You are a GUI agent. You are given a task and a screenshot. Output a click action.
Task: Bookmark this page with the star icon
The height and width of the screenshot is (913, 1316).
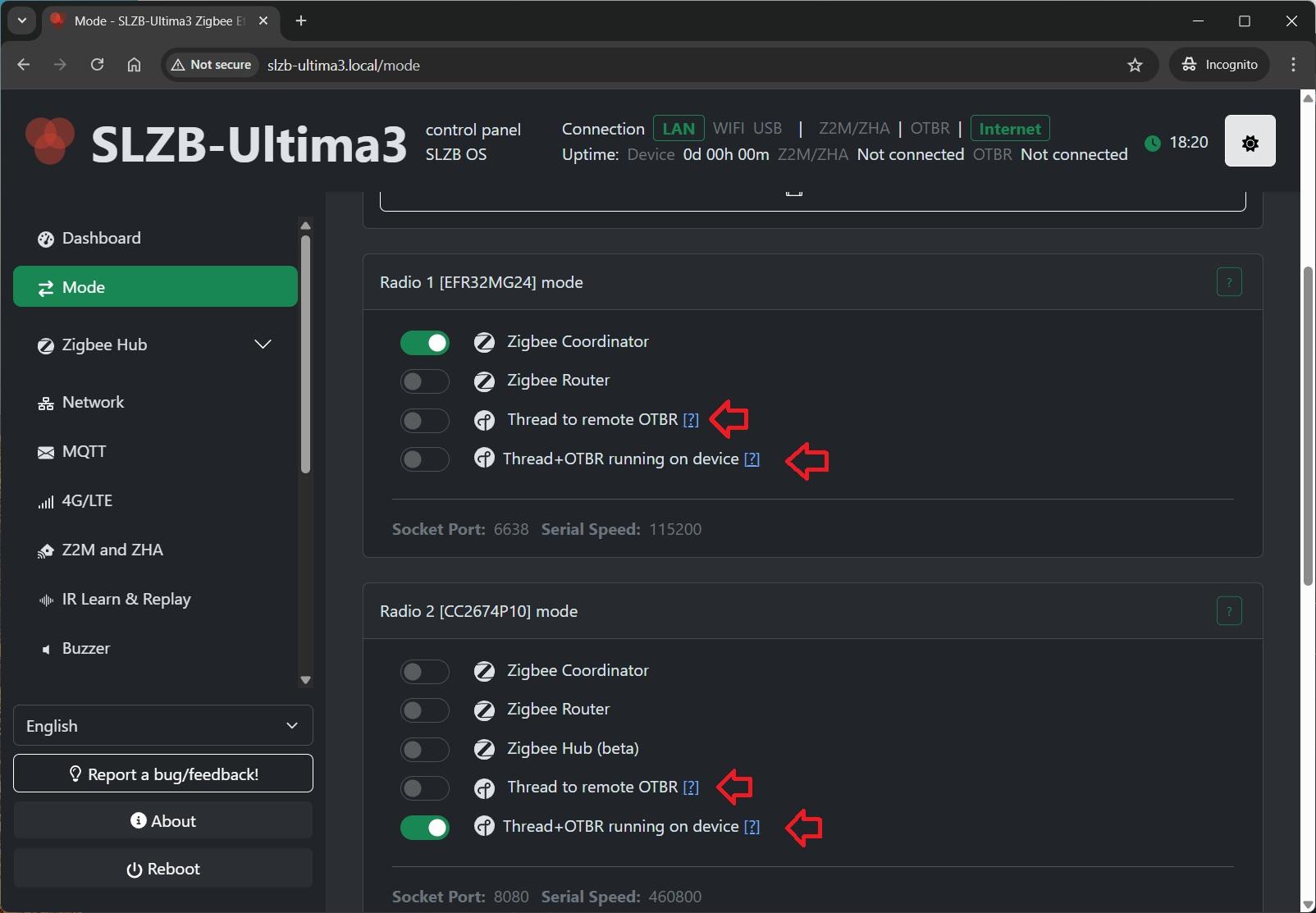pos(1135,65)
